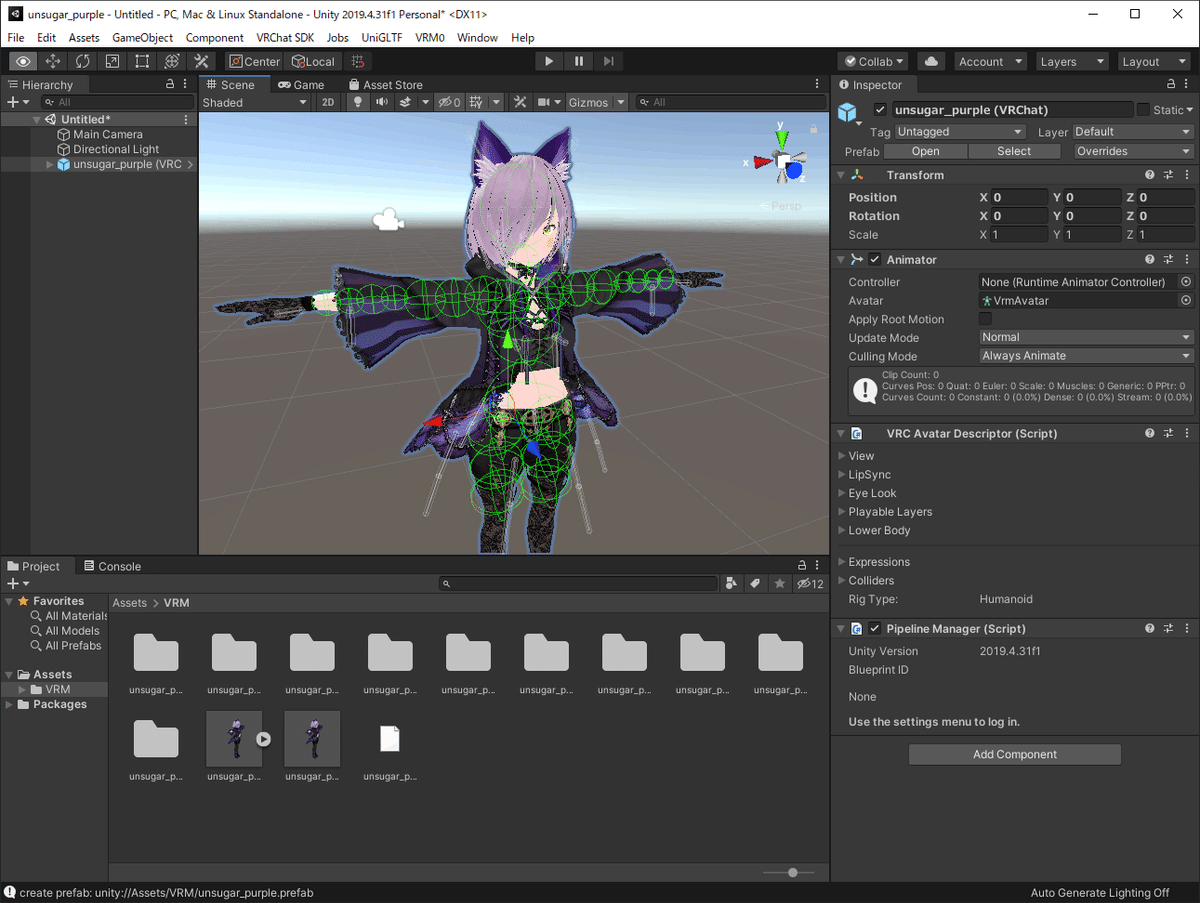Switch between Center and Local pivot mode
The image size is (1200, 903).
tap(254, 61)
